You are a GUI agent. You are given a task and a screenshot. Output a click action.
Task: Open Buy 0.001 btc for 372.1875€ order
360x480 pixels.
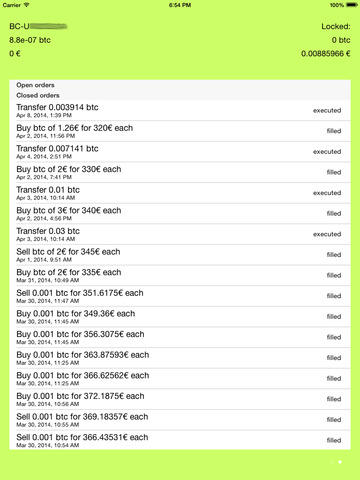tap(180, 400)
